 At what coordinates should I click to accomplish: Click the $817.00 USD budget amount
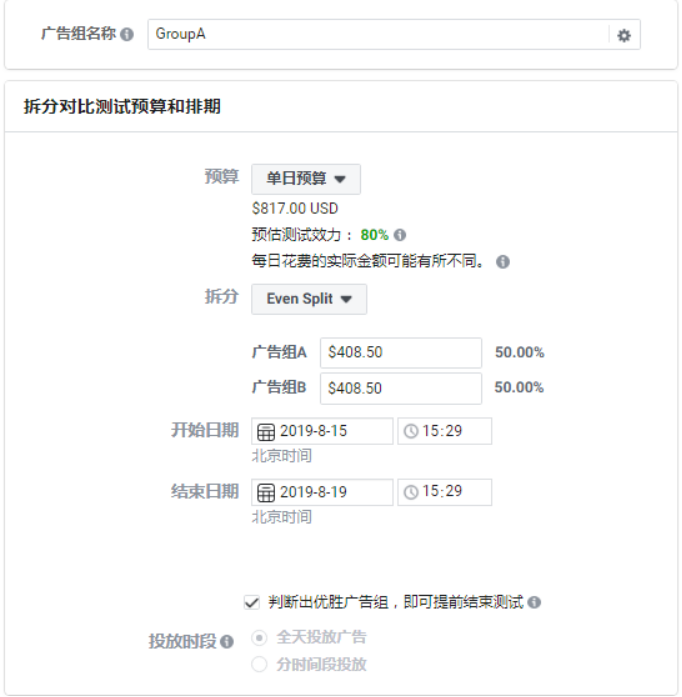[295, 208]
